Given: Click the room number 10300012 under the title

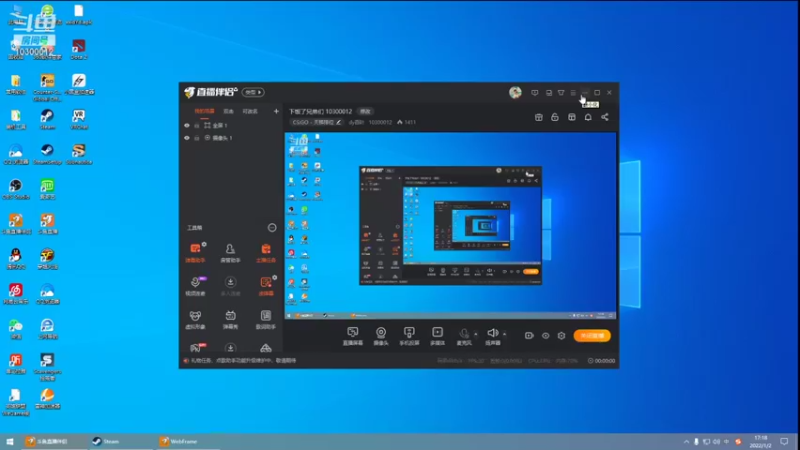Looking at the screenshot, I should (x=380, y=122).
